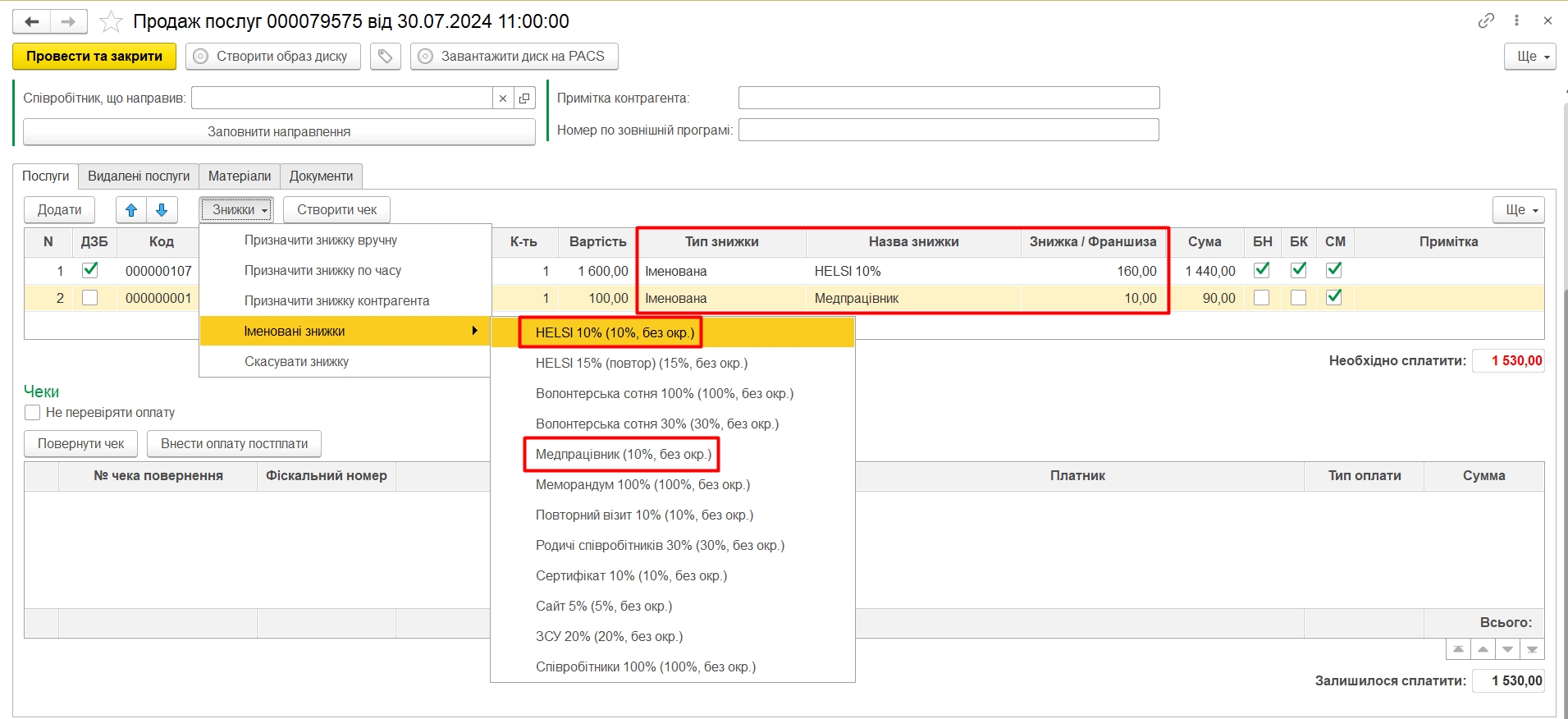
Task: Clear the referring employee field
Action: 503,98
